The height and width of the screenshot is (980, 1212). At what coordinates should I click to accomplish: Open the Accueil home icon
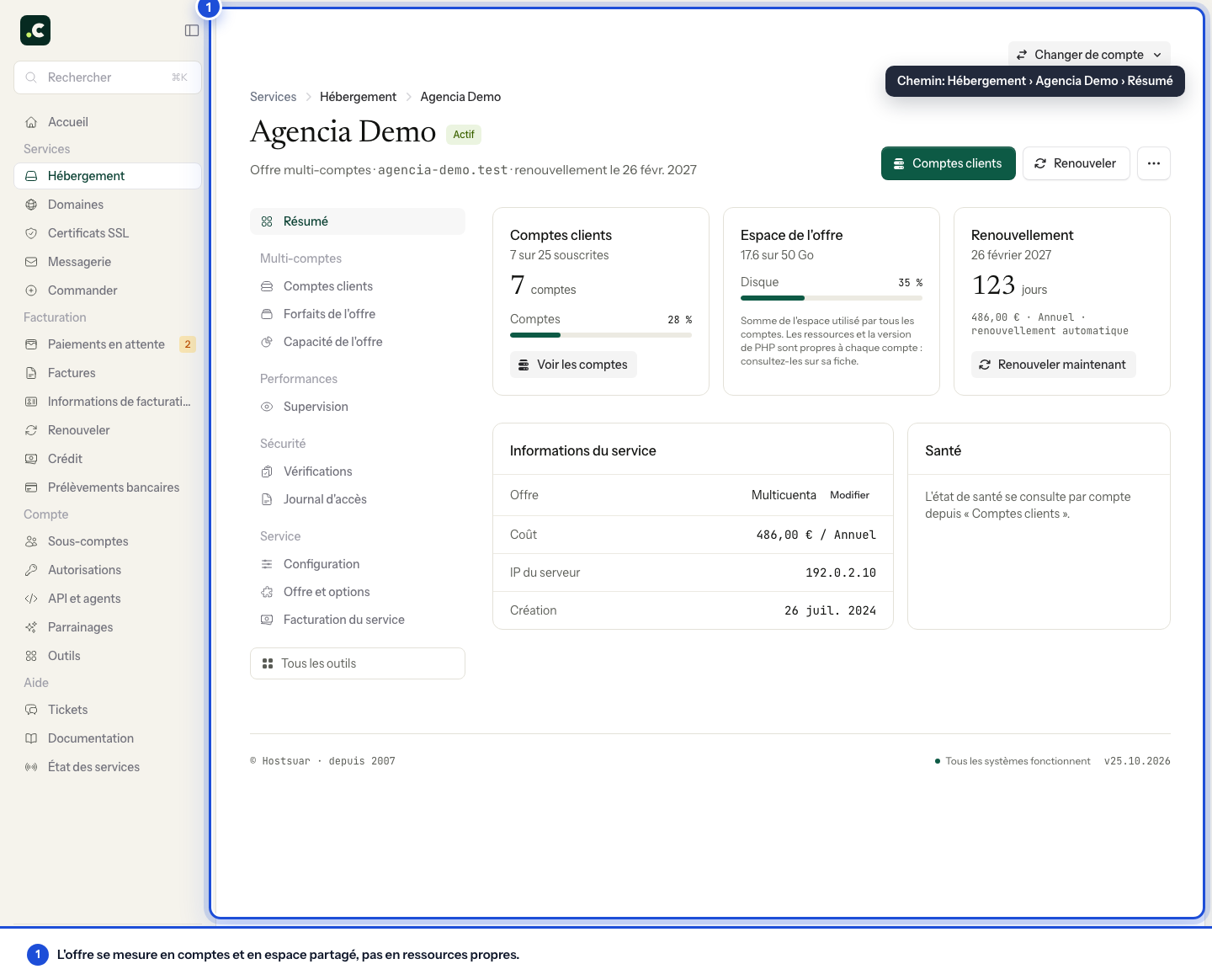(x=31, y=122)
